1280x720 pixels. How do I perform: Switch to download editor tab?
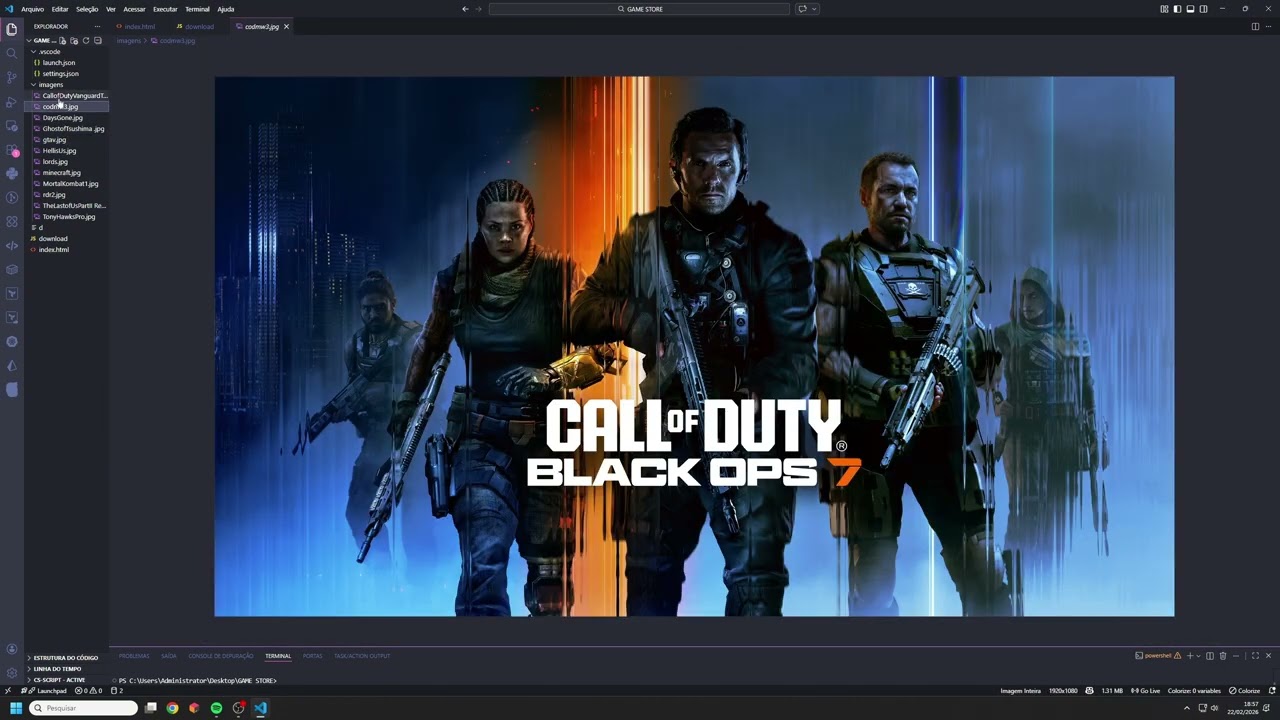(198, 27)
